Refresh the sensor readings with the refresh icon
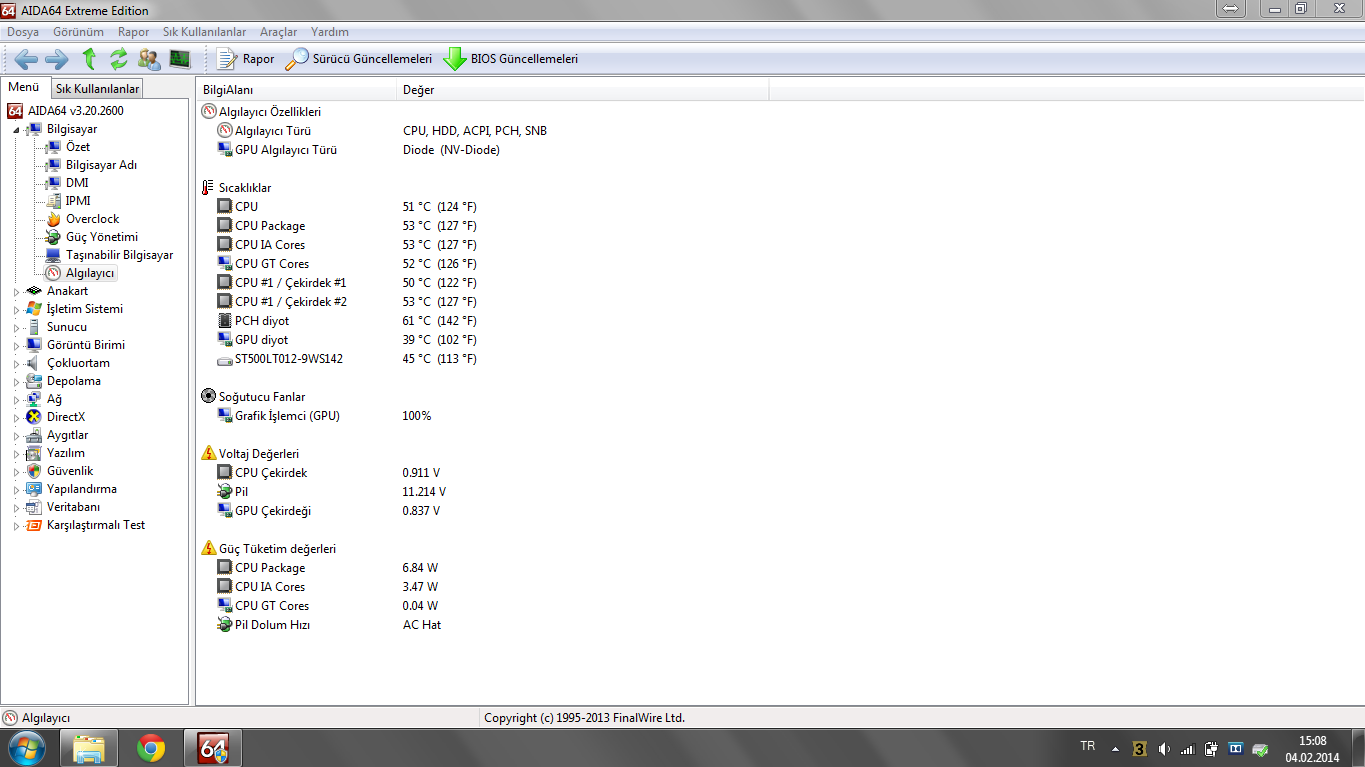1365x767 pixels. (119, 59)
